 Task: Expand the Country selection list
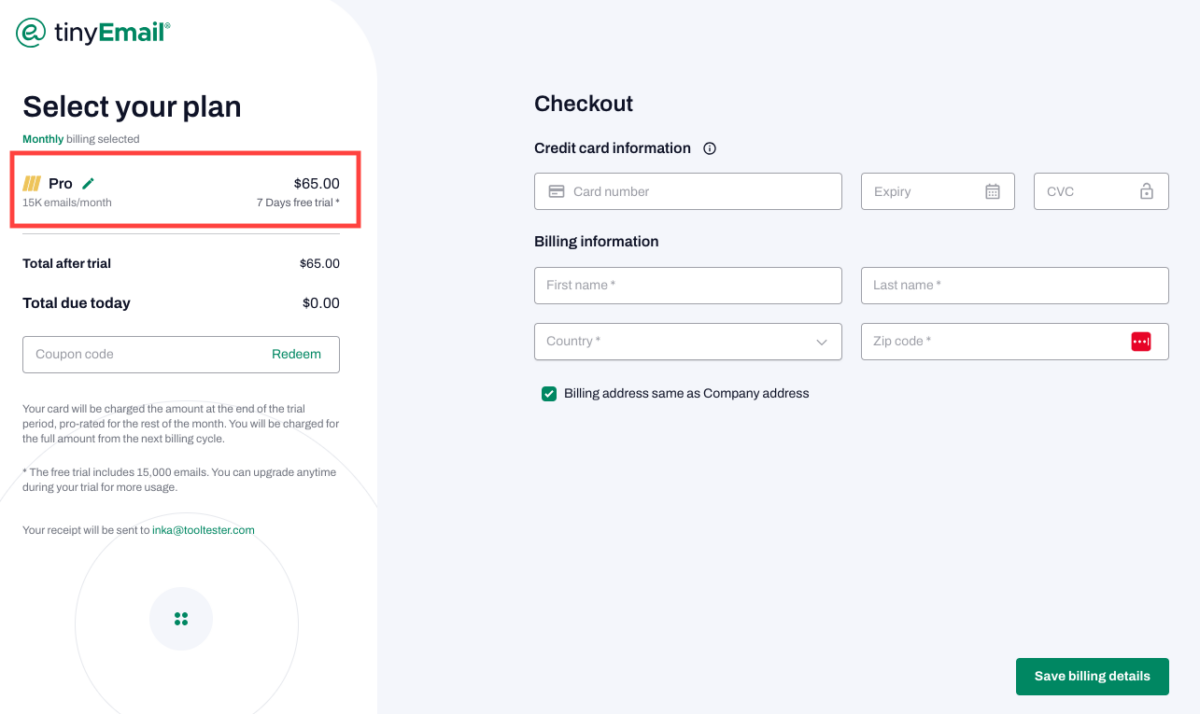tap(688, 341)
